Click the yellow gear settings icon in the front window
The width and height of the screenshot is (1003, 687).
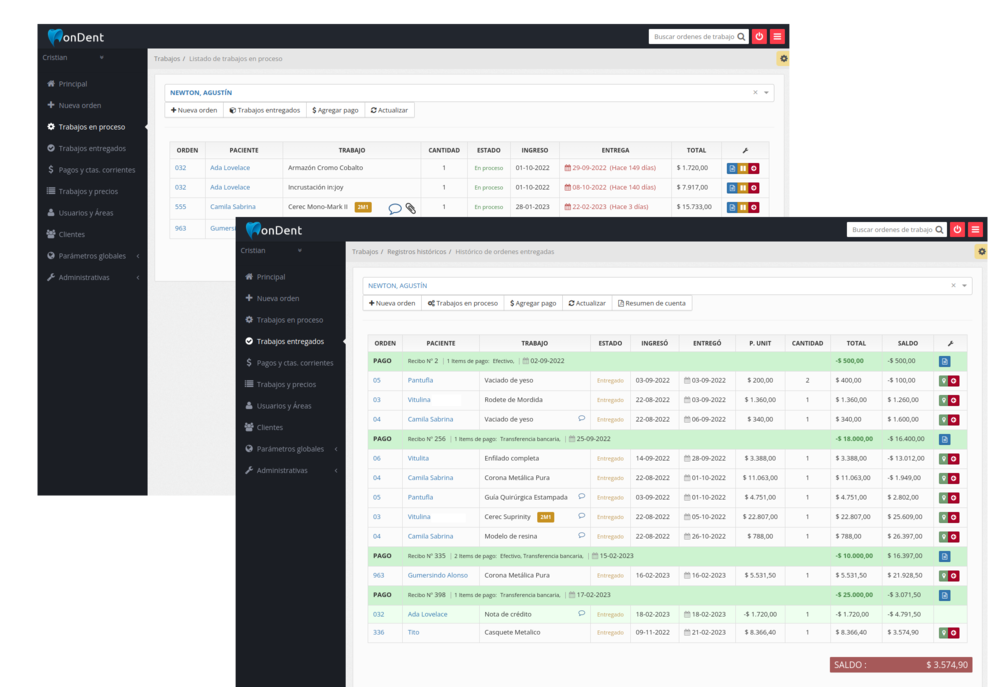pos(981,252)
